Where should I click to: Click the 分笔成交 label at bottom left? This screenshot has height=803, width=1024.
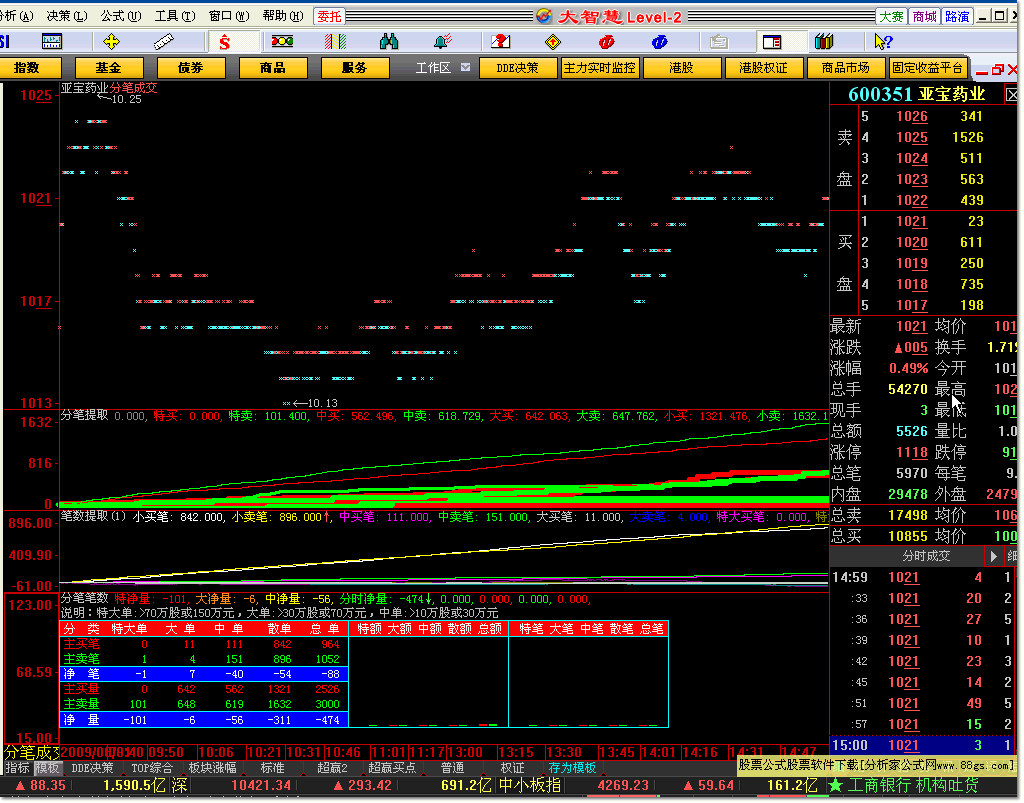tap(31, 752)
